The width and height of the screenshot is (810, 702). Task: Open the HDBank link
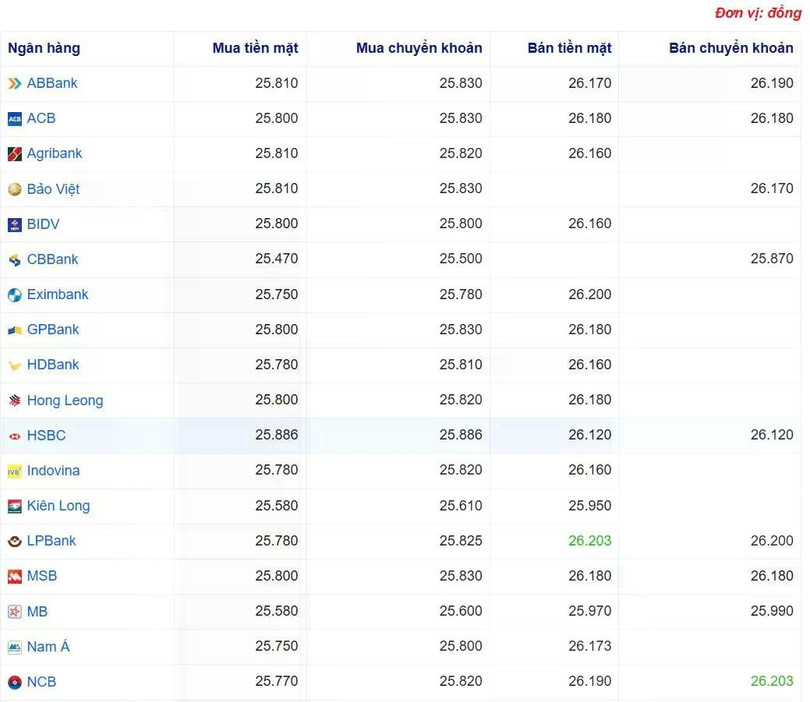tap(53, 365)
